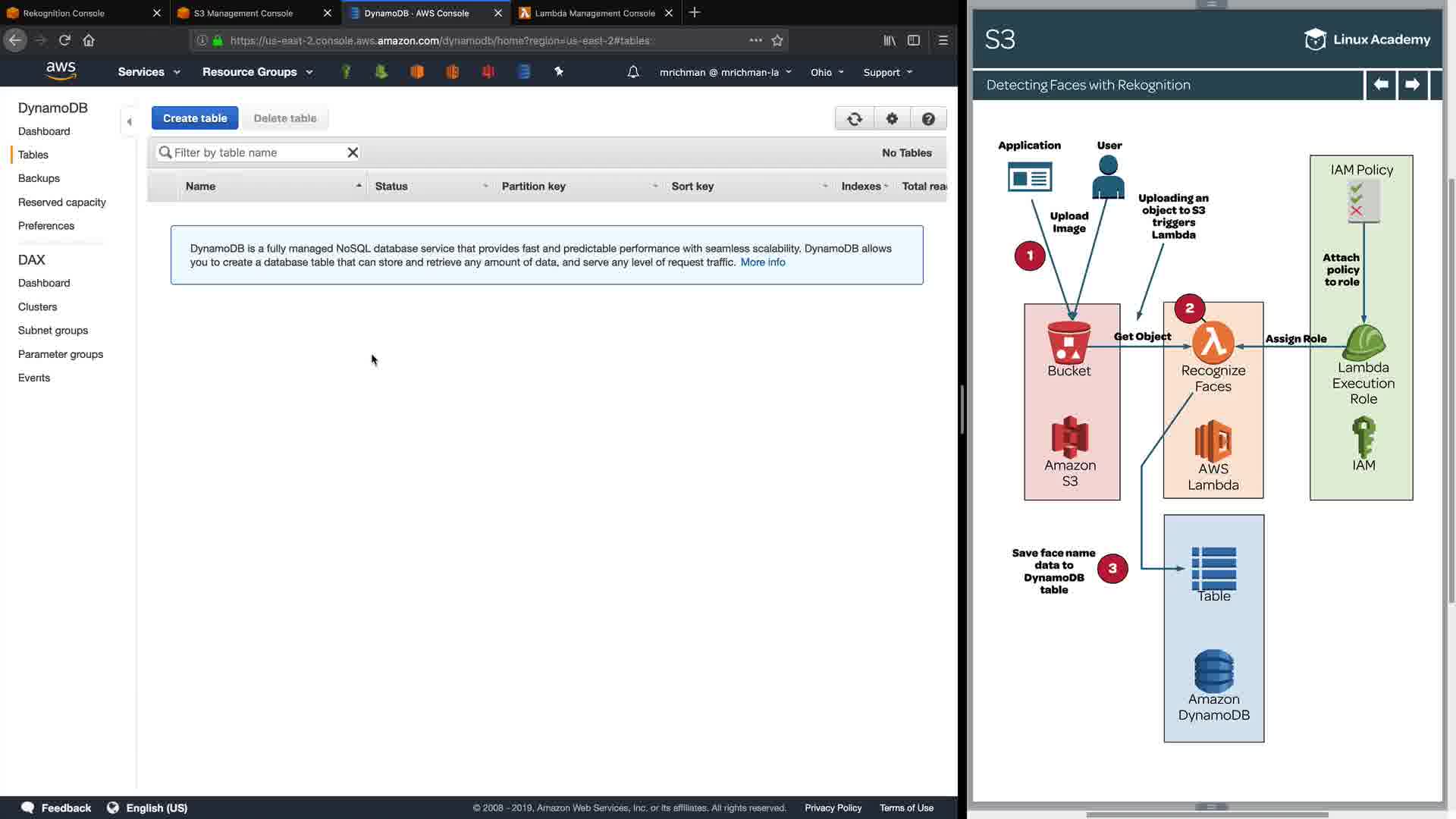Open the Ohio region dropdown

point(827,72)
